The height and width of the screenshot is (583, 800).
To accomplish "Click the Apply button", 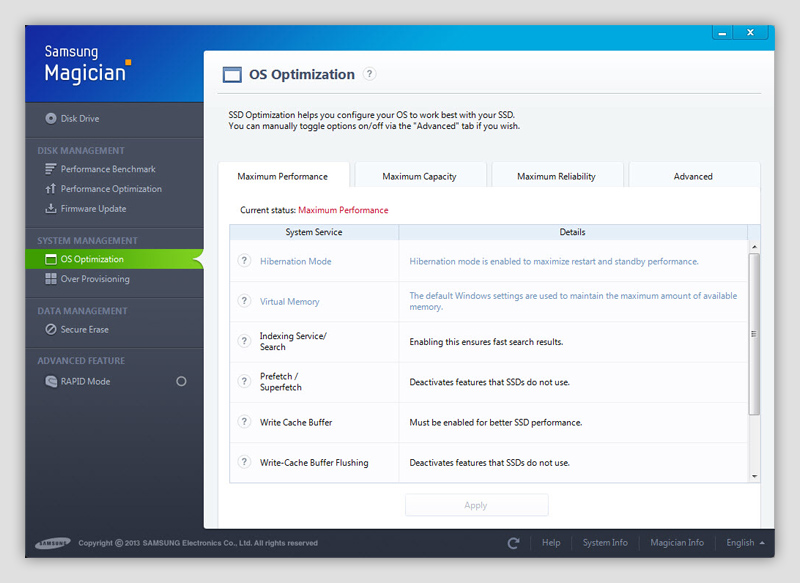I will (x=477, y=505).
